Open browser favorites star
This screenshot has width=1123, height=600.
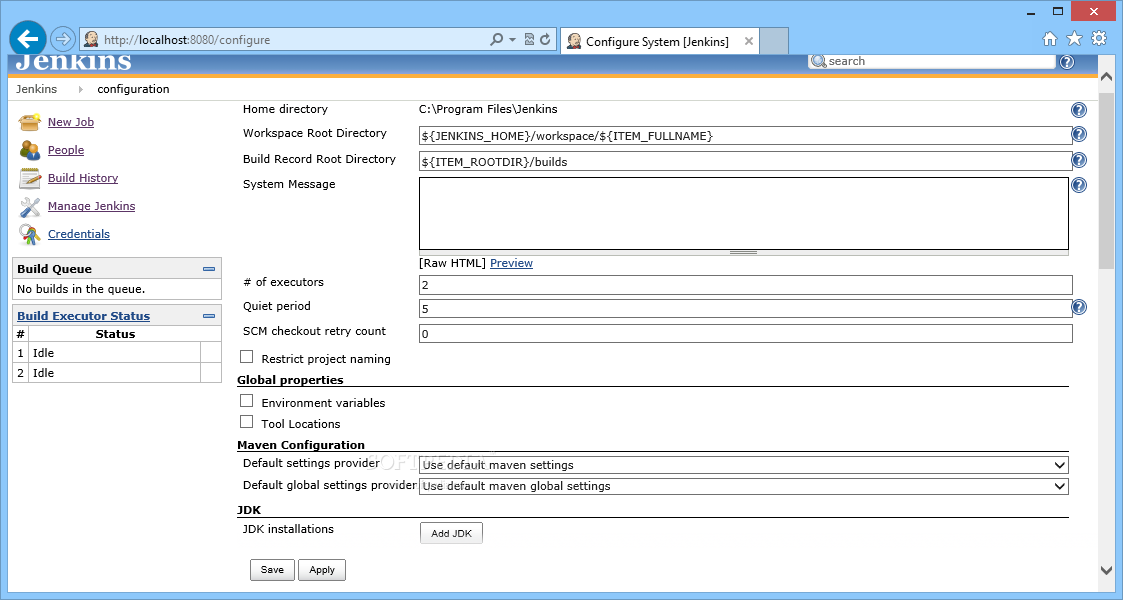pos(1074,39)
